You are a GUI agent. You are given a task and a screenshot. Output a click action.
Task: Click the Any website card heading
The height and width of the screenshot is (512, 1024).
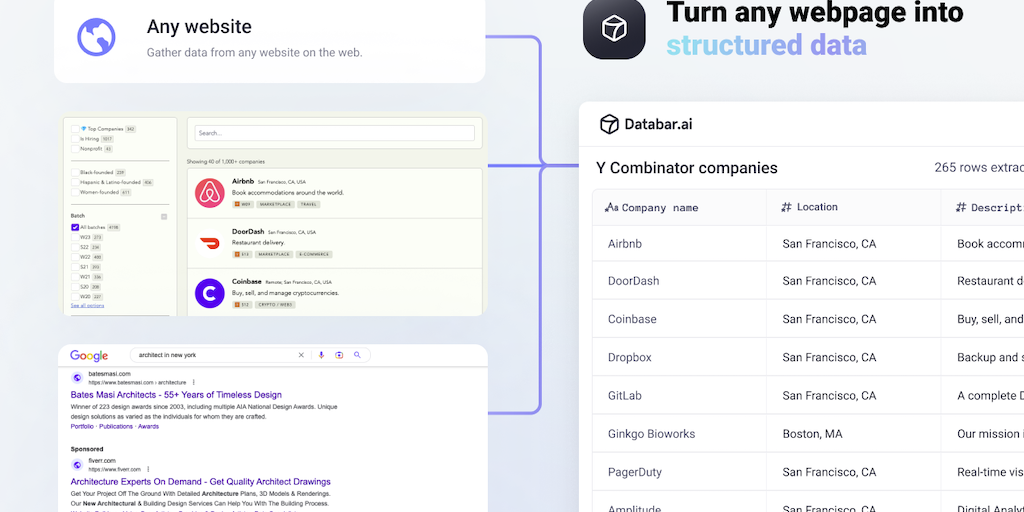click(199, 27)
